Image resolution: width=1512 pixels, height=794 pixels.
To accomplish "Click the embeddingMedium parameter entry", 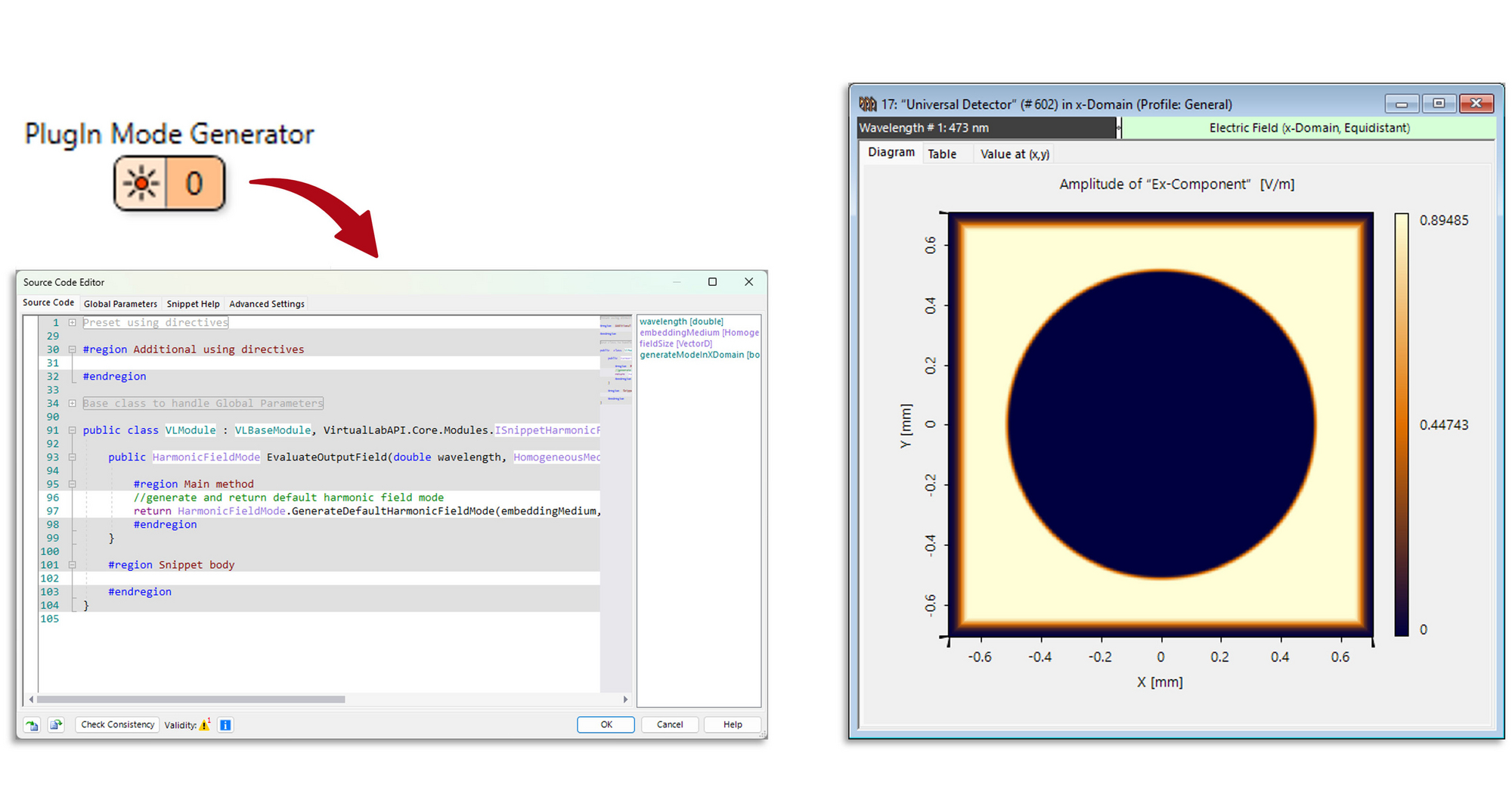I will click(699, 333).
